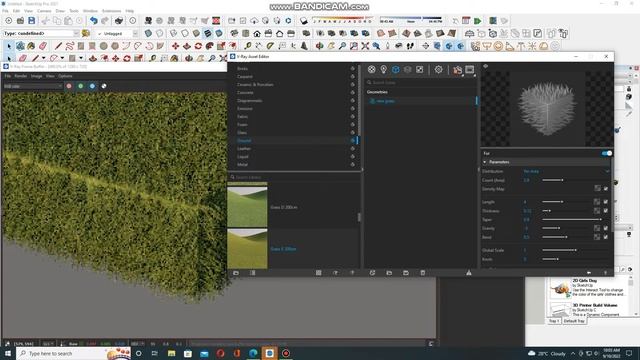This screenshot has height=360, width=640.
Task: Select the Move tool with red arrows
Action: tap(175, 46)
